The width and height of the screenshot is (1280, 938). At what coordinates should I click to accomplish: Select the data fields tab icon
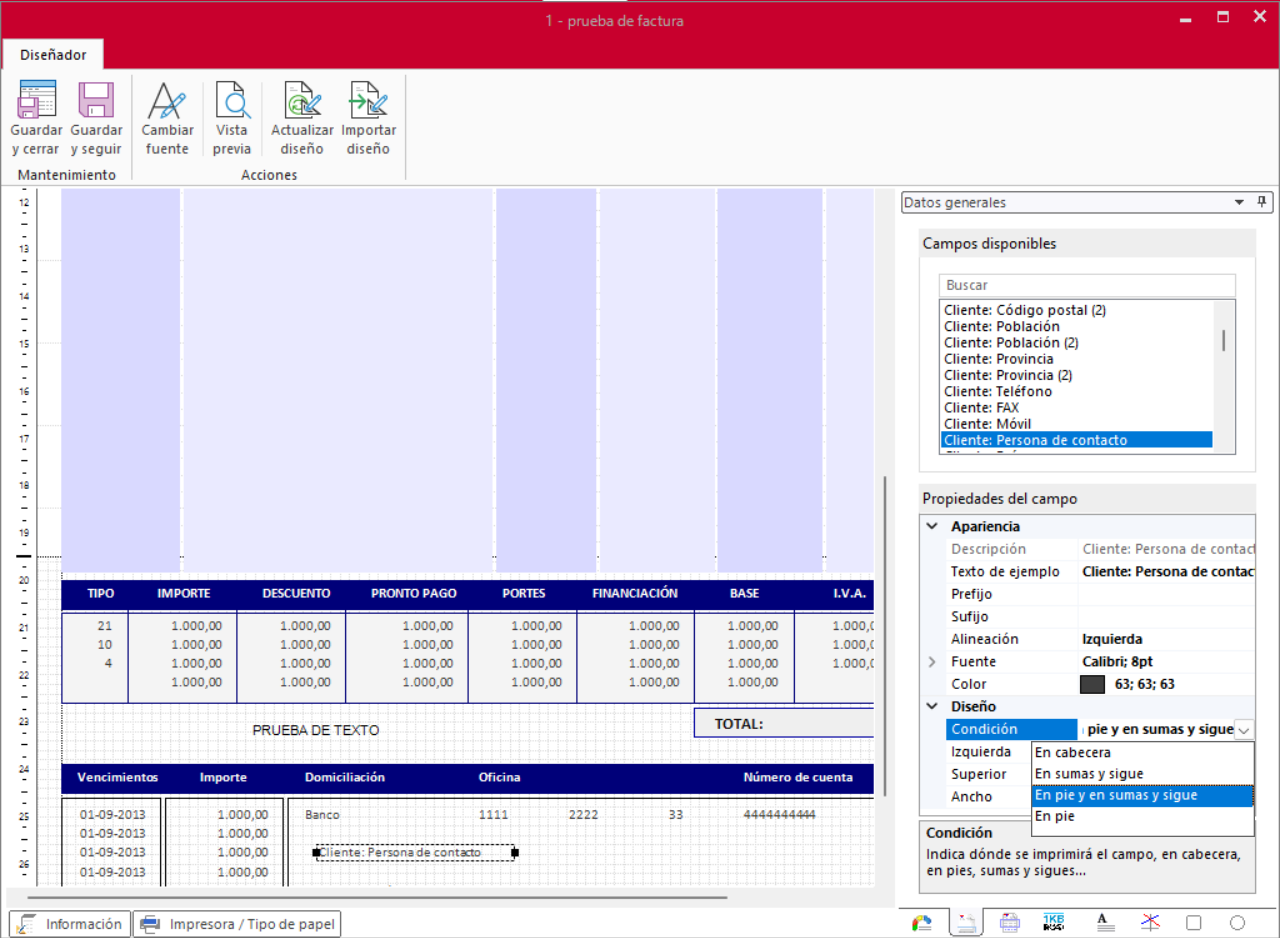click(x=965, y=923)
